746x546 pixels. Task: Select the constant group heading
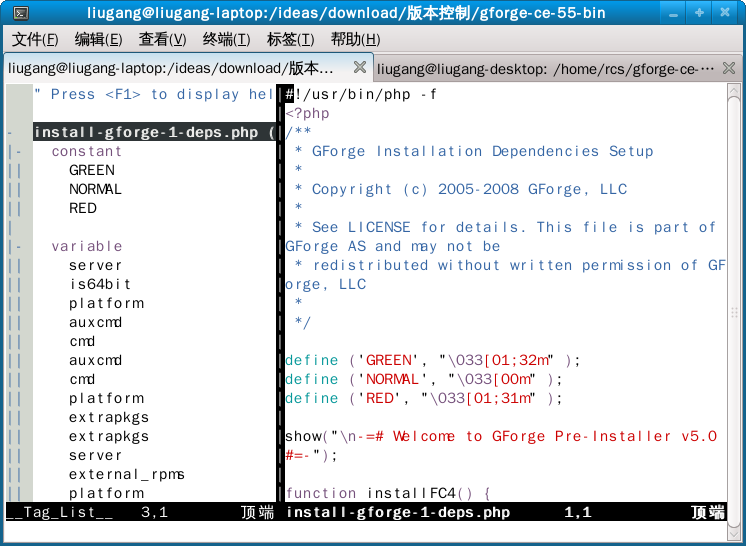(87, 151)
